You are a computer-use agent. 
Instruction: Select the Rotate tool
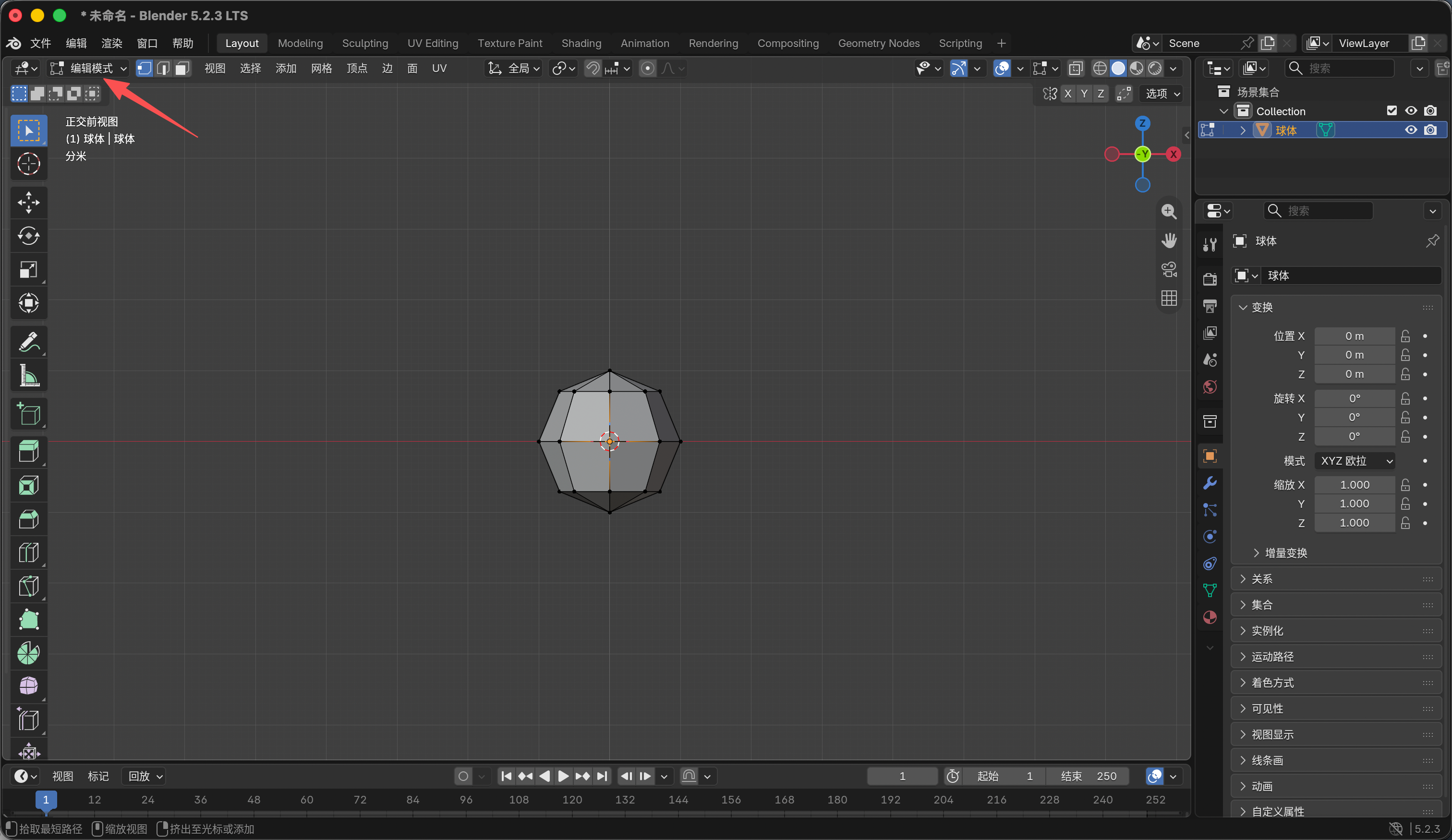coord(29,236)
